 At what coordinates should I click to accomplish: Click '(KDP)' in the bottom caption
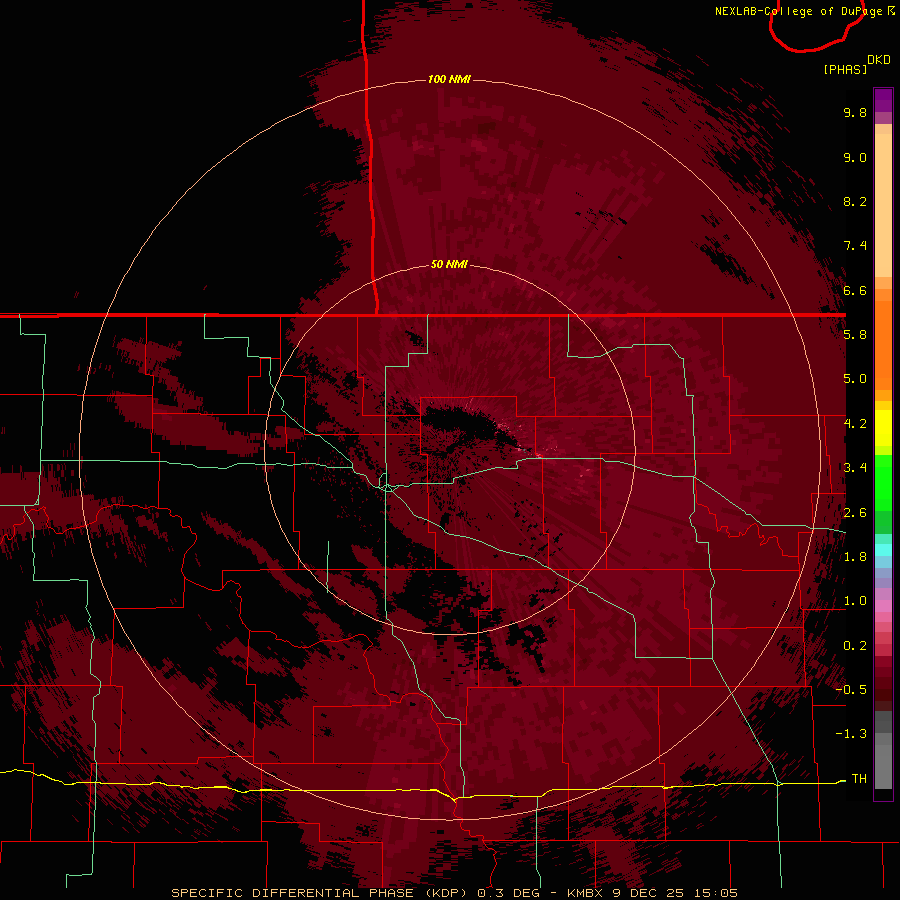(x=448, y=893)
